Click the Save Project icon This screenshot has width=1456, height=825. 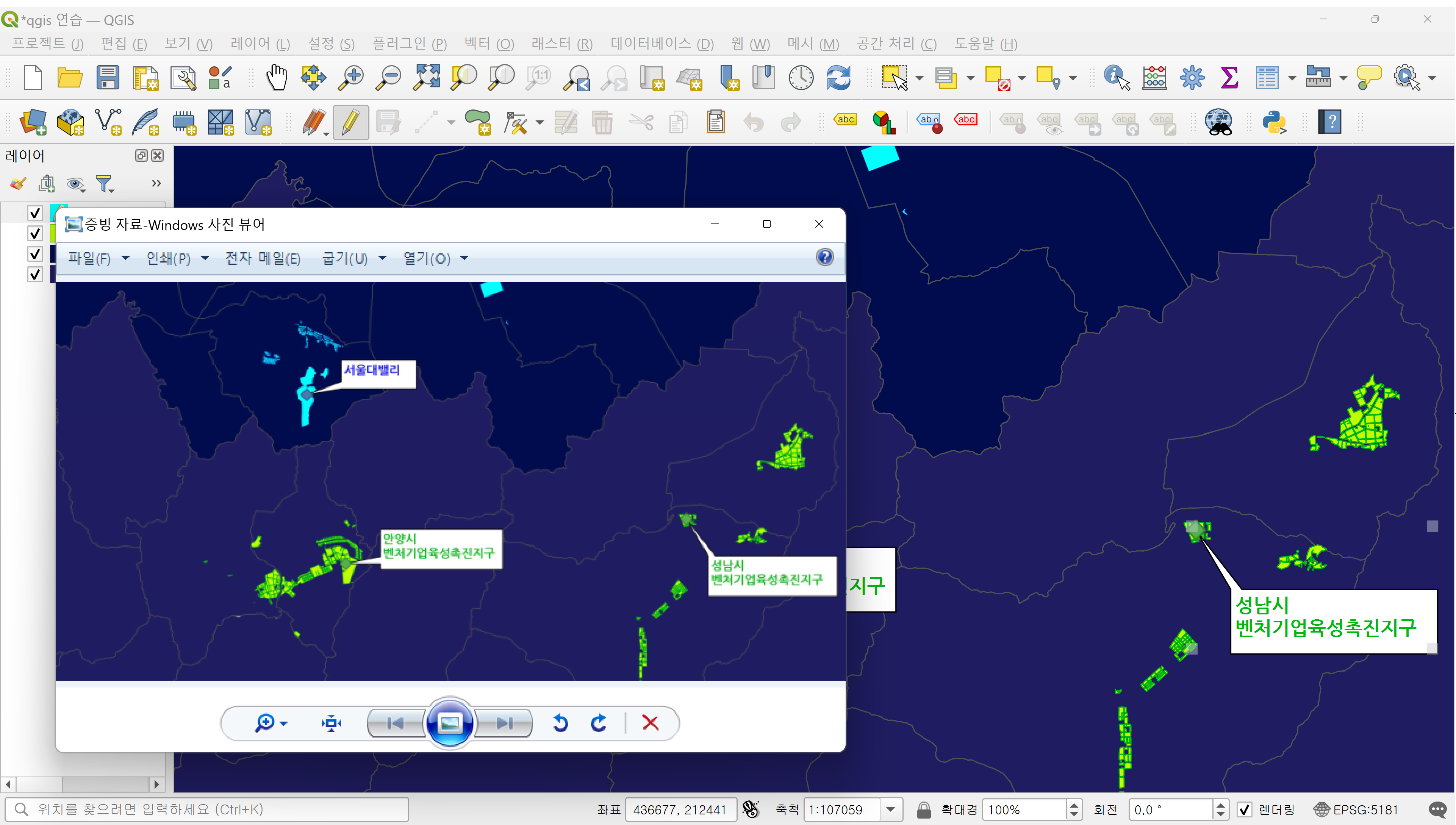(107, 77)
